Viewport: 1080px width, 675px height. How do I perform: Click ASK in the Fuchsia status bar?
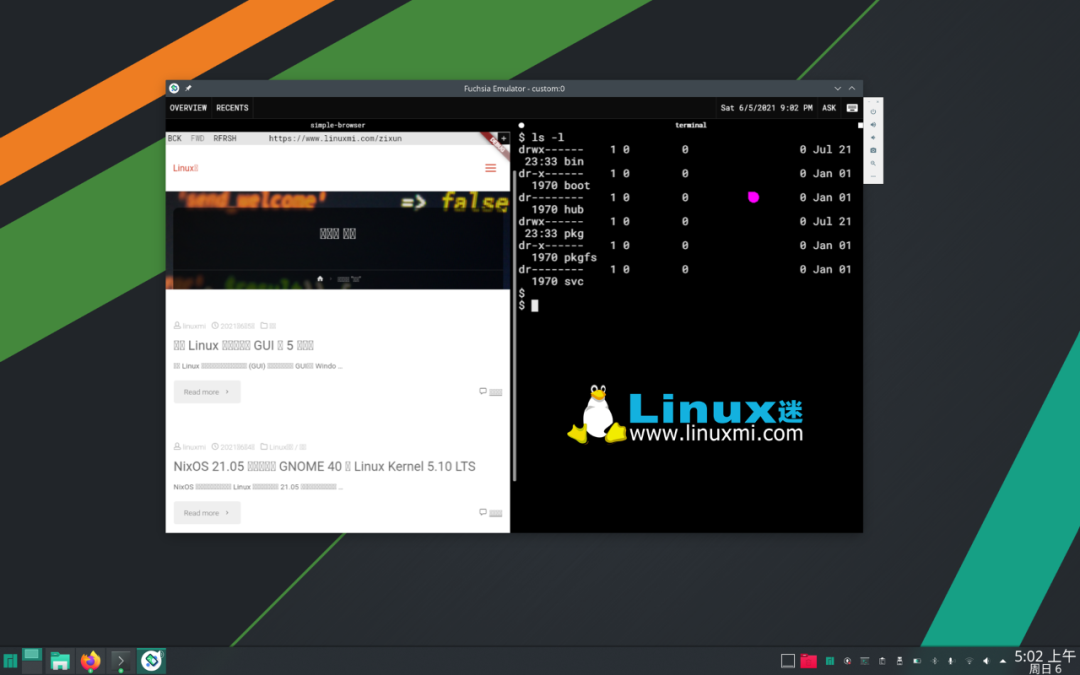pos(829,108)
